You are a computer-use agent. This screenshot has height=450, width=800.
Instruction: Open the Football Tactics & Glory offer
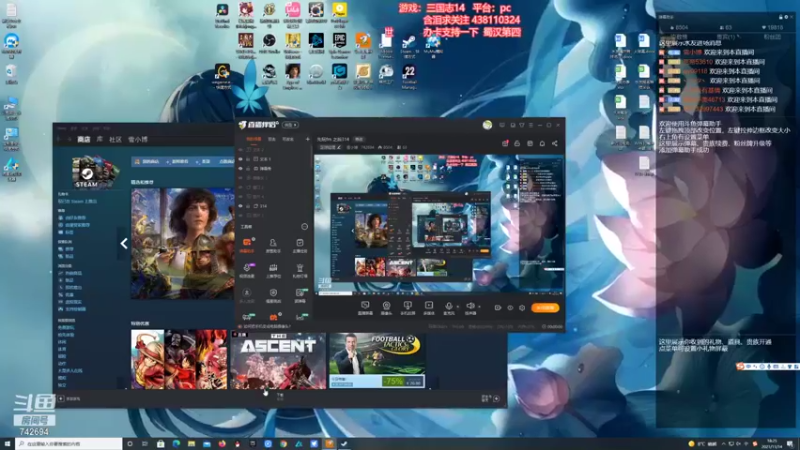tap(377, 360)
